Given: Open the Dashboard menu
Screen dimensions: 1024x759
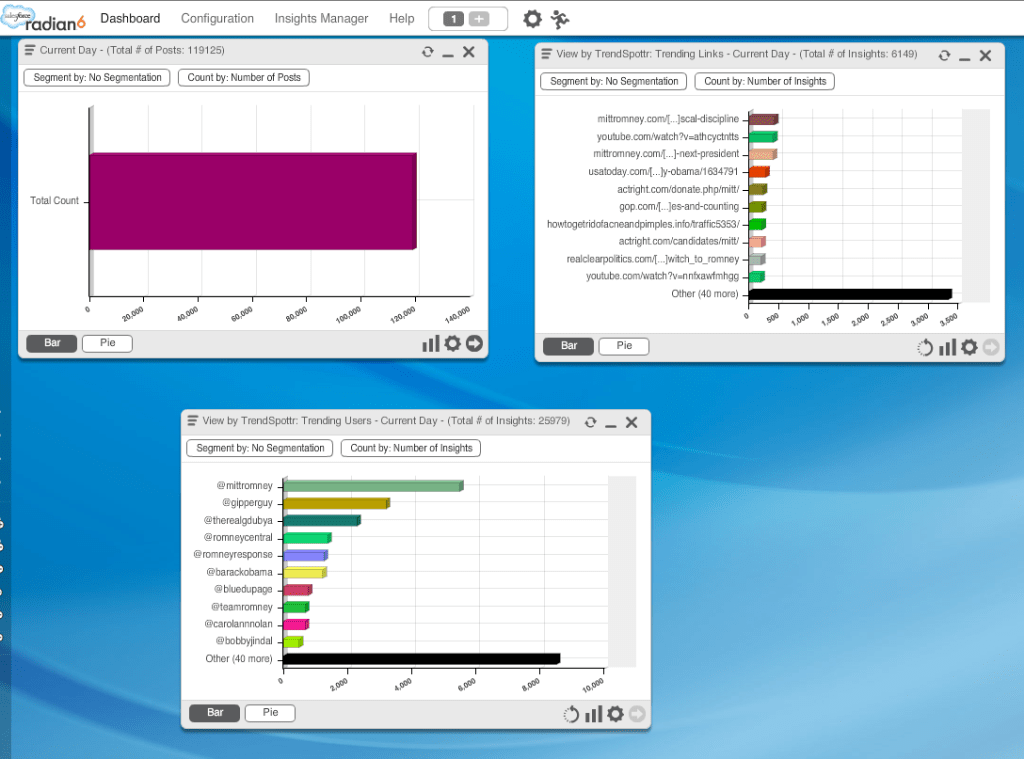Looking at the screenshot, I should point(130,18).
